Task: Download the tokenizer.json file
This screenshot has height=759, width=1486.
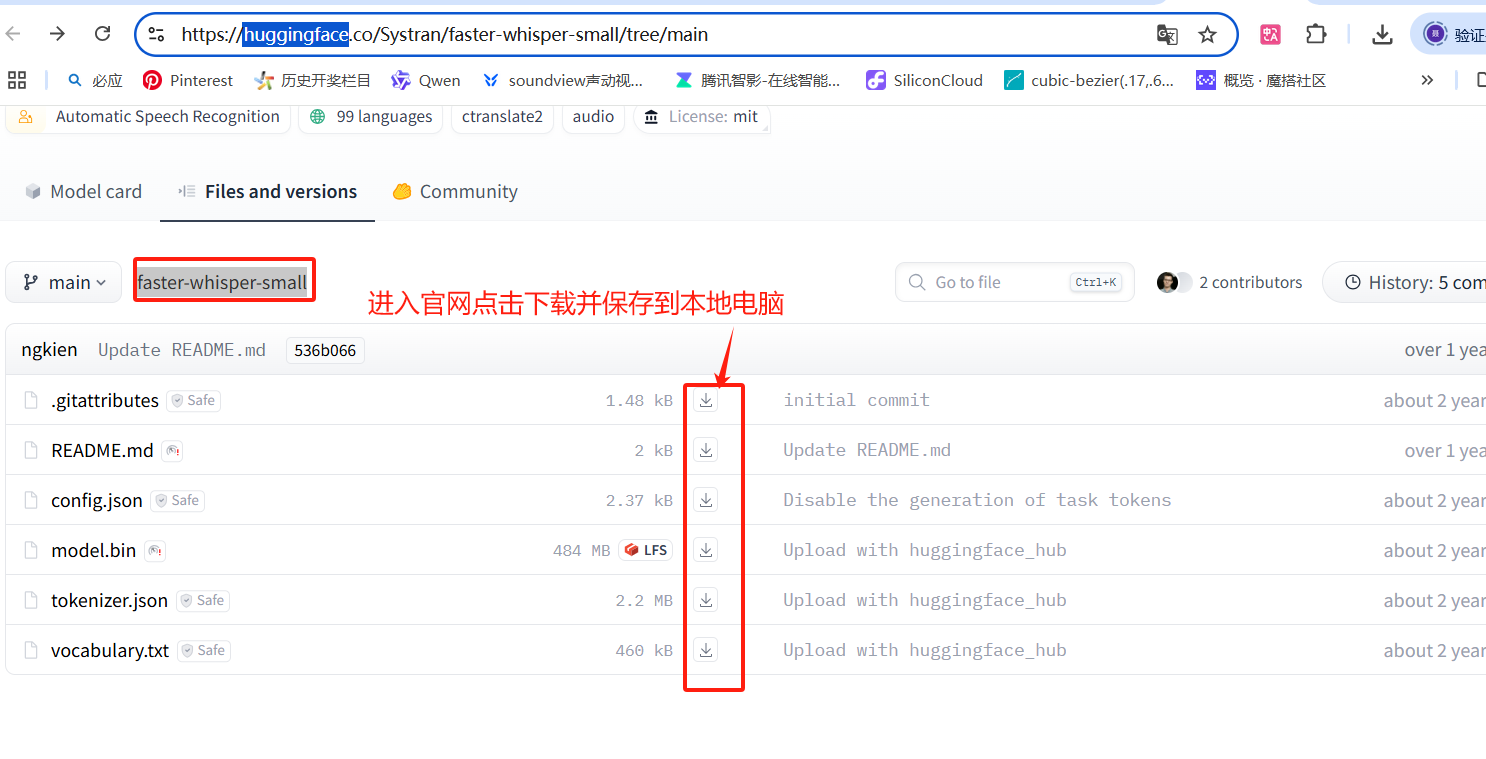Action: 706,600
